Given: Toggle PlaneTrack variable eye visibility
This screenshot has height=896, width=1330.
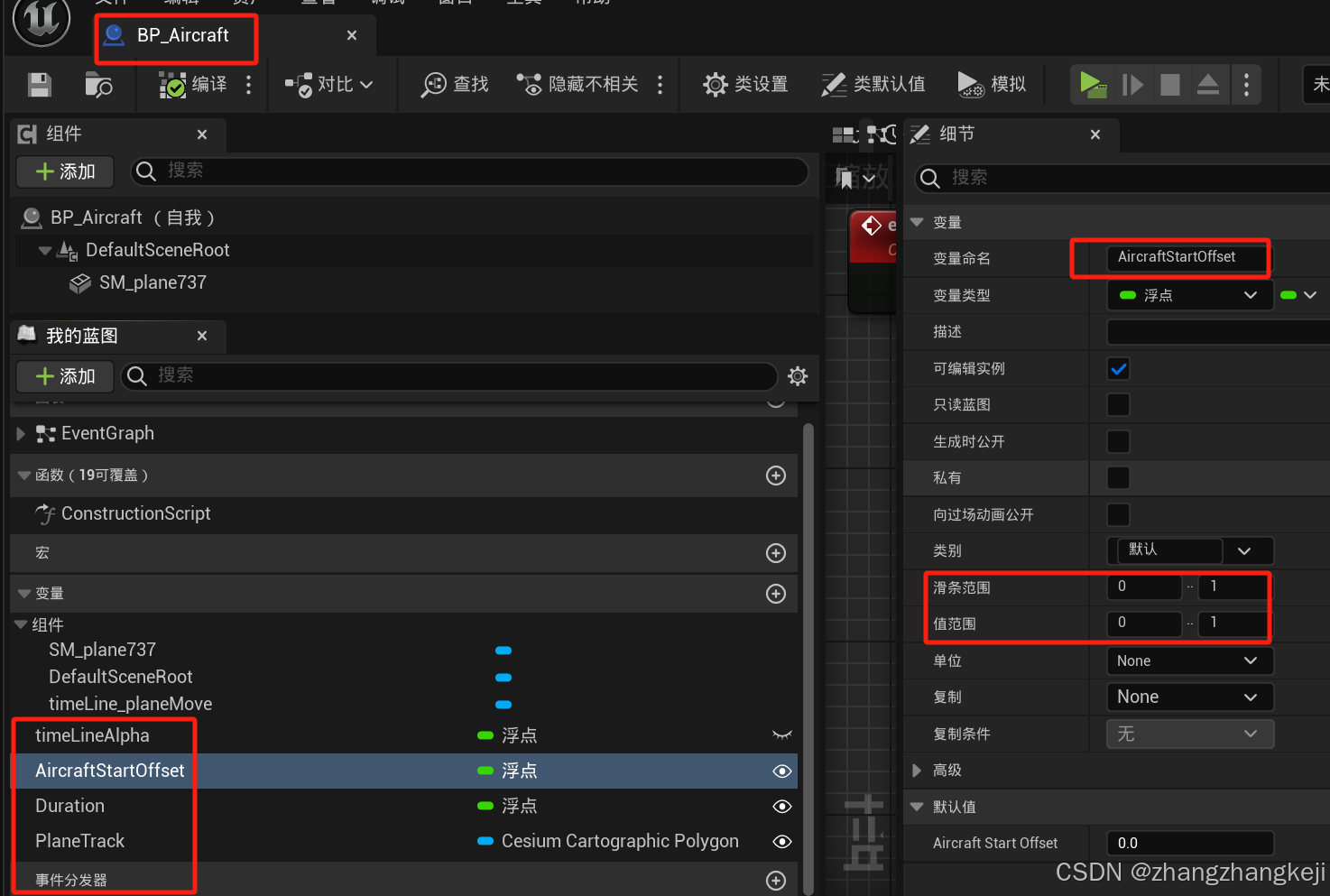Looking at the screenshot, I should click(782, 842).
